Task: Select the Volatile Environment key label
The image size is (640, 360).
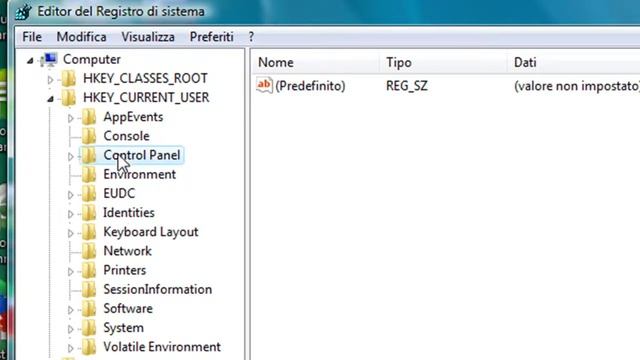Action: 162,347
